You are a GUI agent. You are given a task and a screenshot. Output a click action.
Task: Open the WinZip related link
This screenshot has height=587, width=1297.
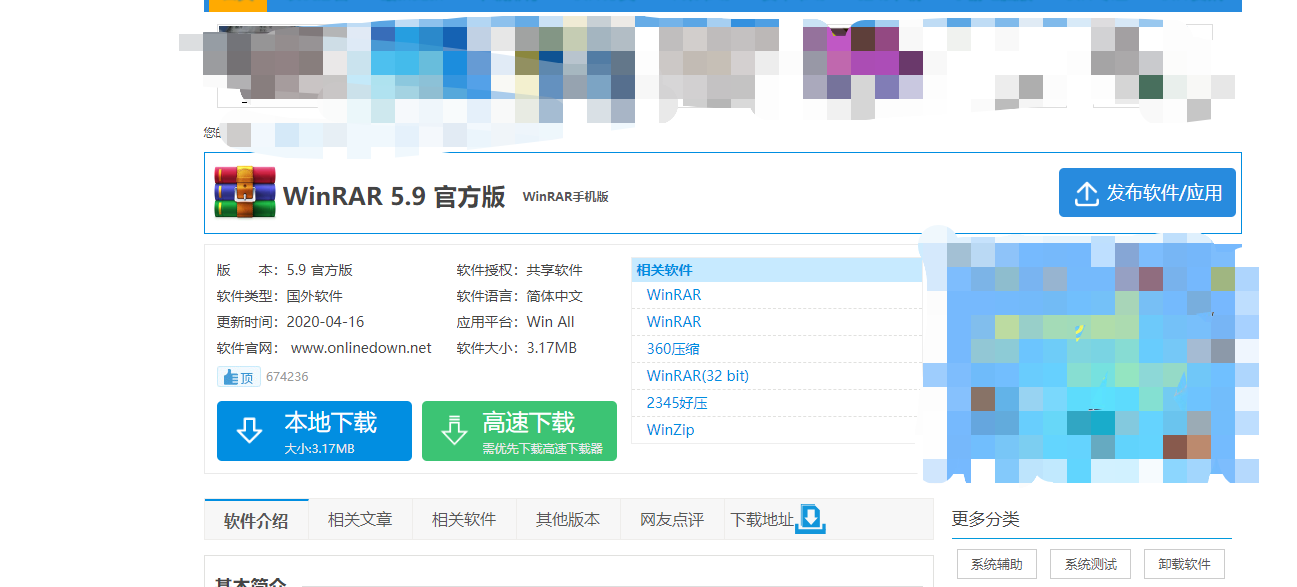click(670, 430)
